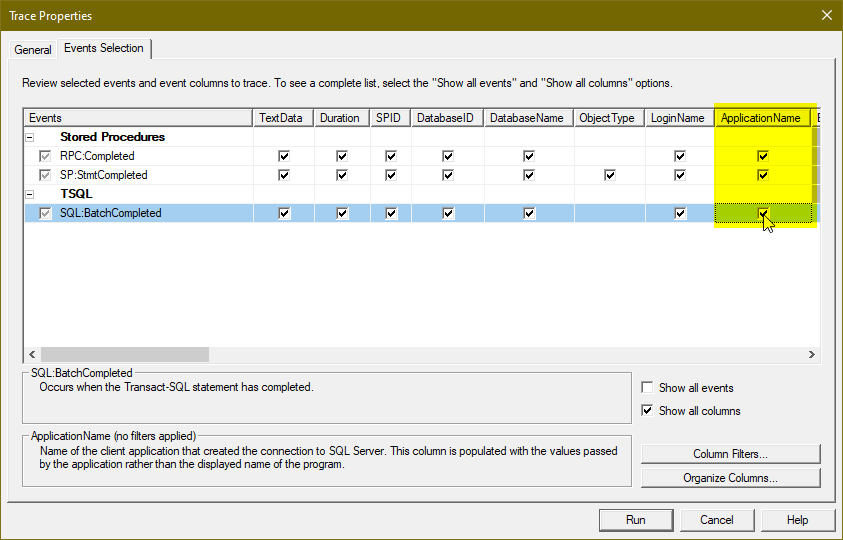This screenshot has height=540, width=843.
Task: Click the Help button
Action: (798, 520)
